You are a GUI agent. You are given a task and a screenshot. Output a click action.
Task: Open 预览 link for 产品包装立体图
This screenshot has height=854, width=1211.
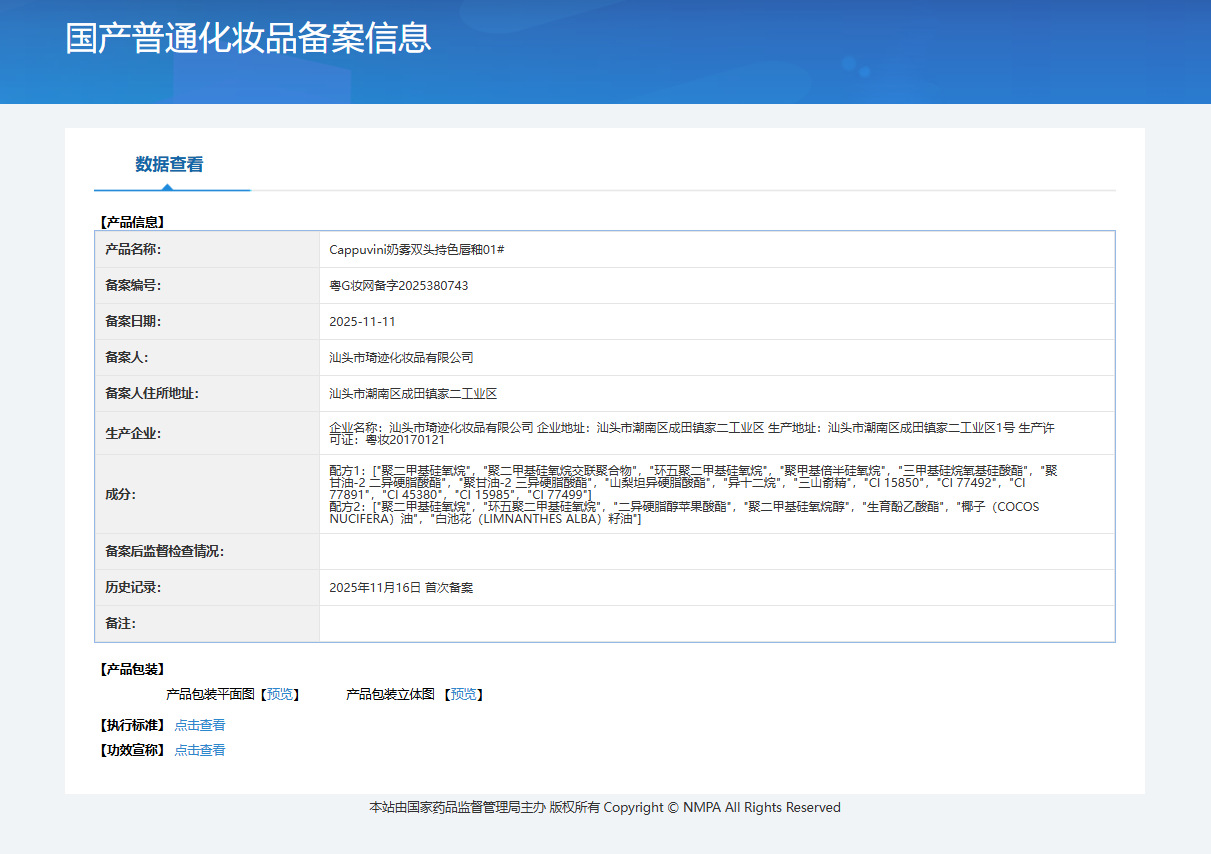click(463, 694)
